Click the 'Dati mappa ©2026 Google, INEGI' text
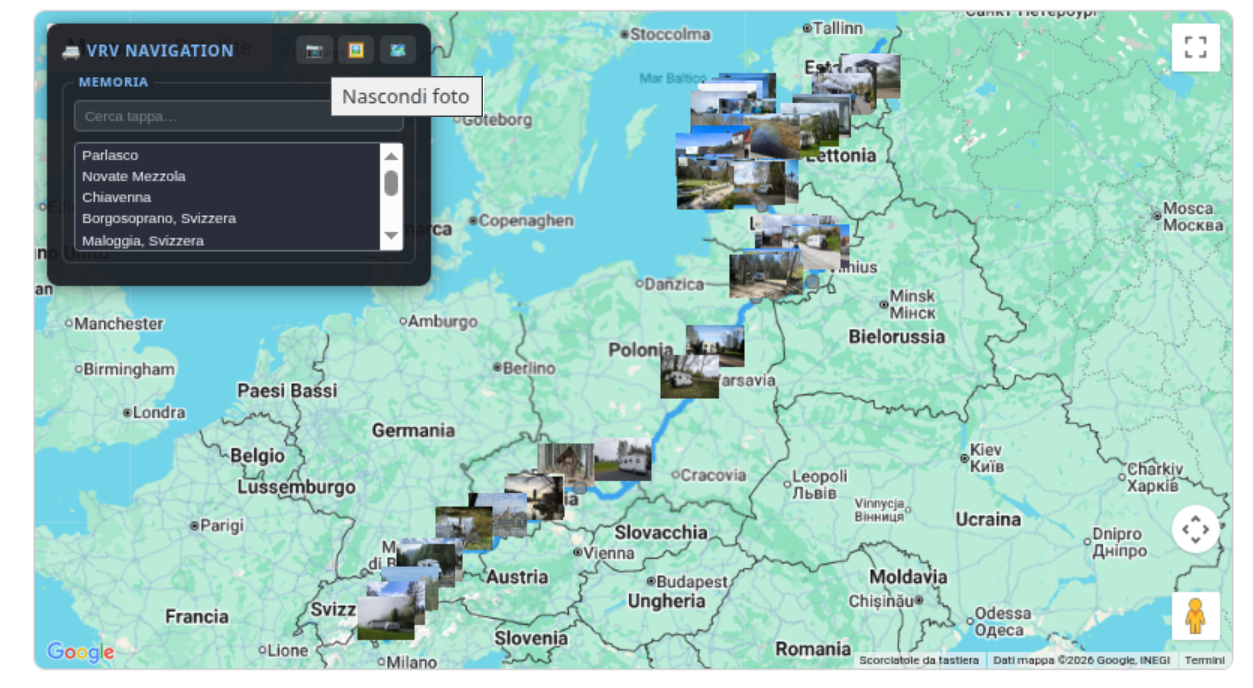 (x=1082, y=660)
